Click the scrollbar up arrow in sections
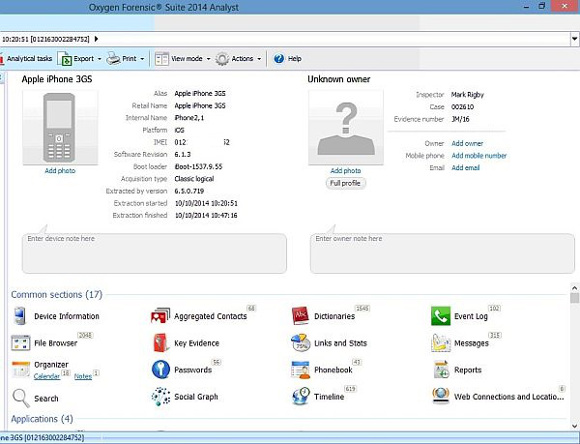The height and width of the screenshot is (444, 580). [x=574, y=288]
